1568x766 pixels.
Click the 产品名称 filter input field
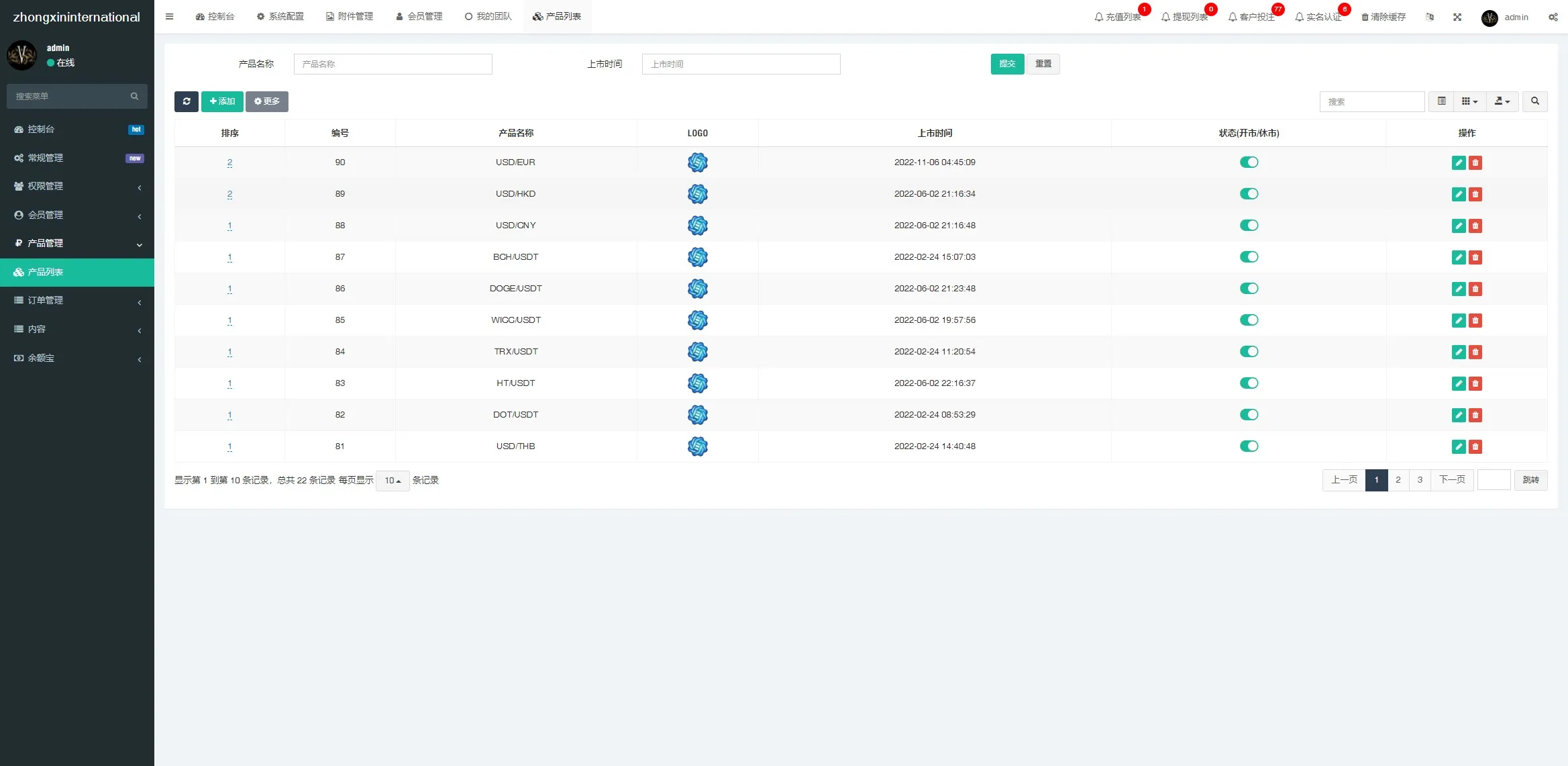pos(393,64)
